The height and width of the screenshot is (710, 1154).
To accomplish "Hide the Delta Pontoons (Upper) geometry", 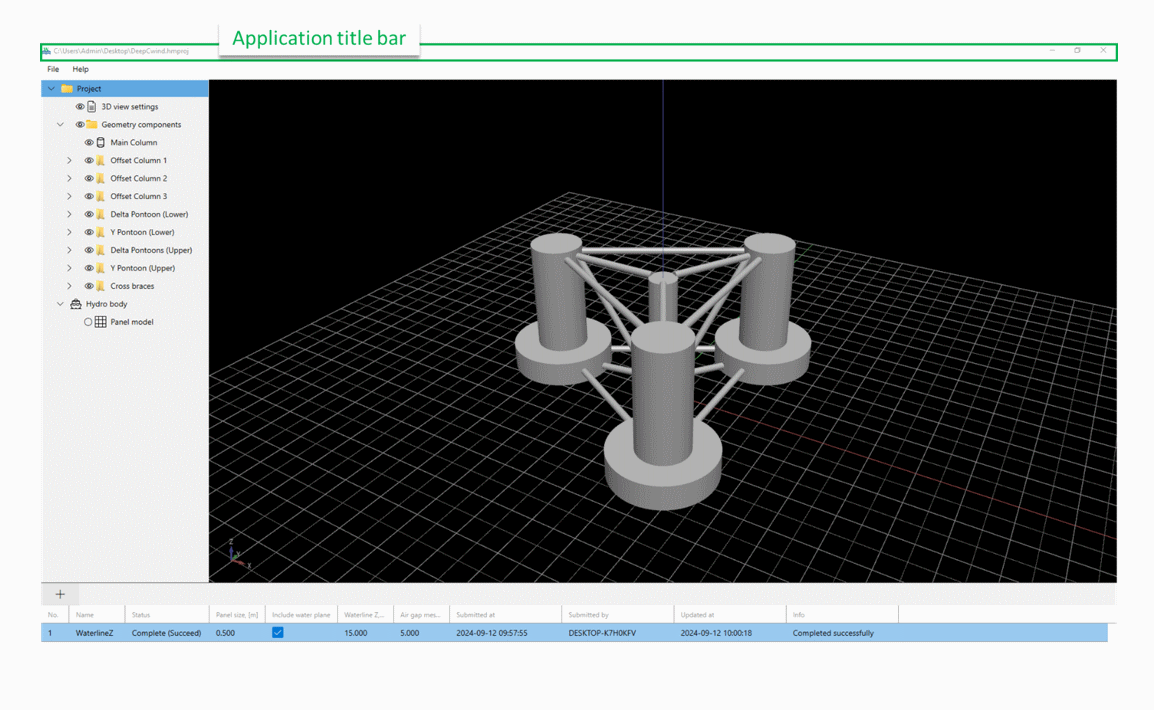I will (x=88, y=250).
